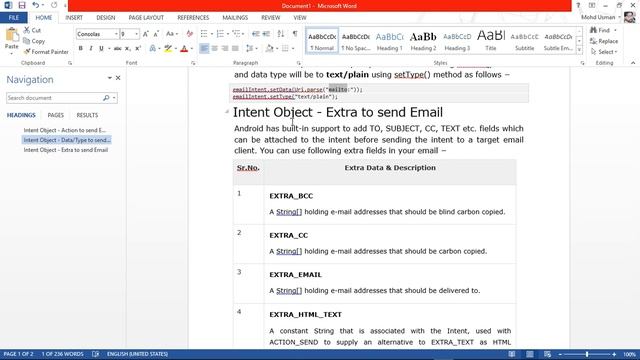This screenshot has width=640, height=360.
Task: Switch to the INSERT tab
Action: (x=74, y=18)
